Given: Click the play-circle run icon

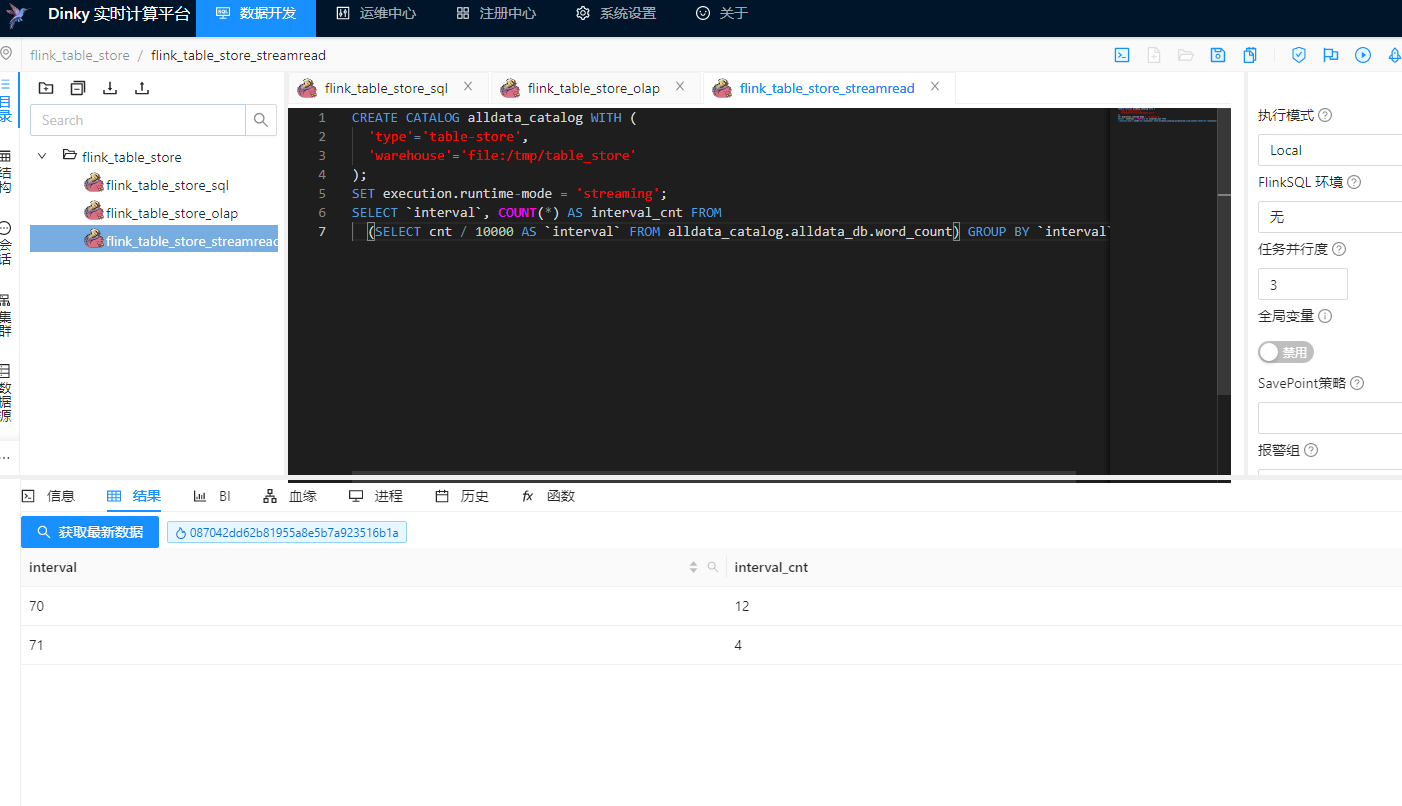Looking at the screenshot, I should click(x=1363, y=55).
